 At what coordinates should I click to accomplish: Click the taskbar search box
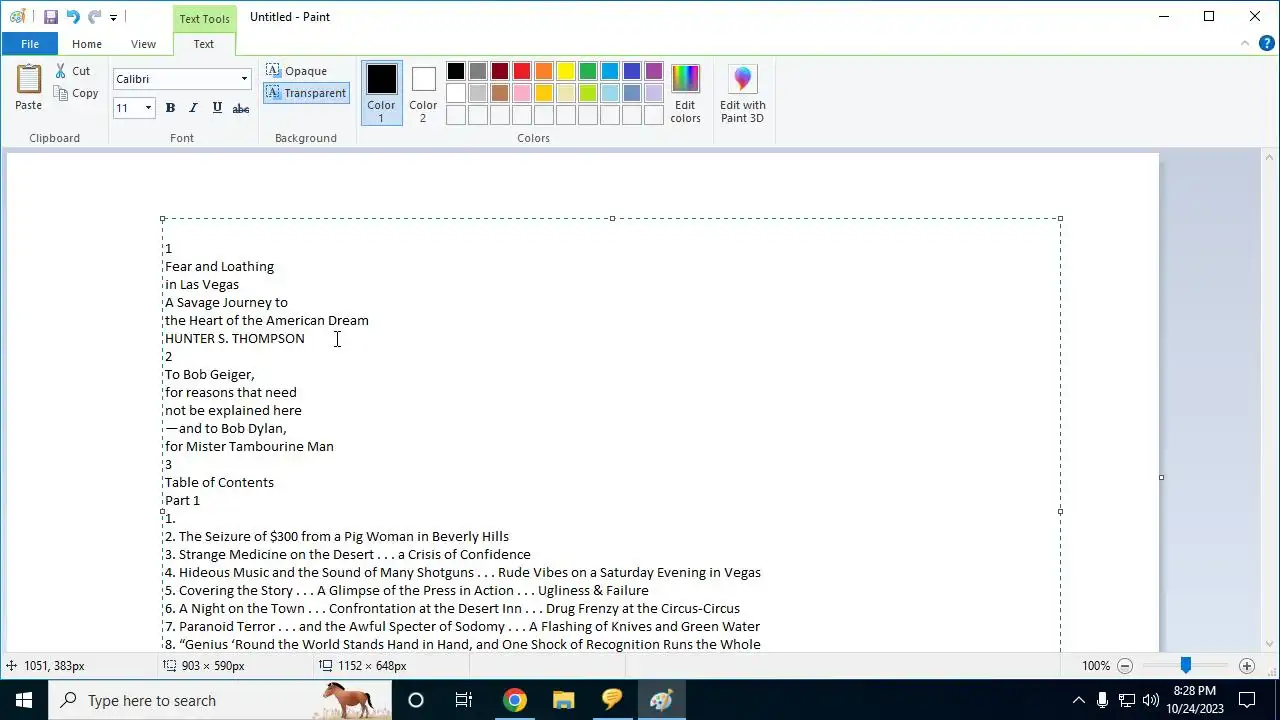tap(220, 700)
